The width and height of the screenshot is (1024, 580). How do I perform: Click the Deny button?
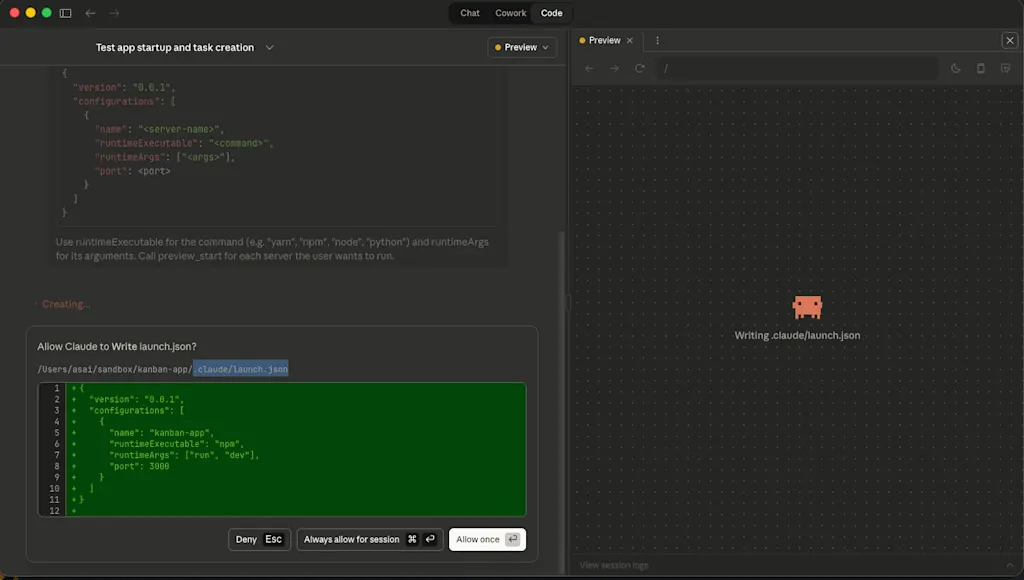[x=259, y=540]
